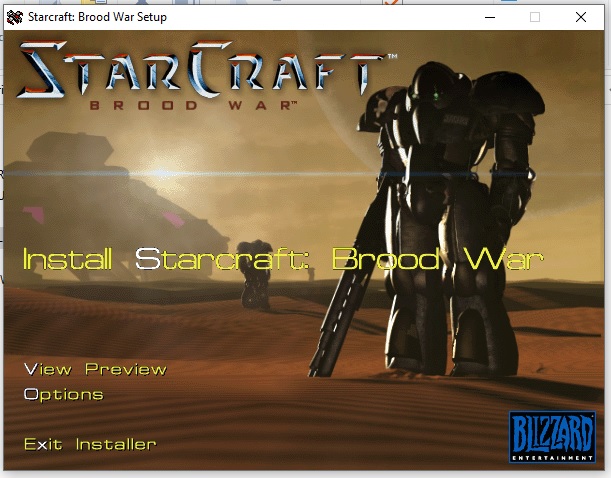Image resolution: width=611 pixels, height=478 pixels.
Task: Choose Exit Installer
Action: [90, 444]
